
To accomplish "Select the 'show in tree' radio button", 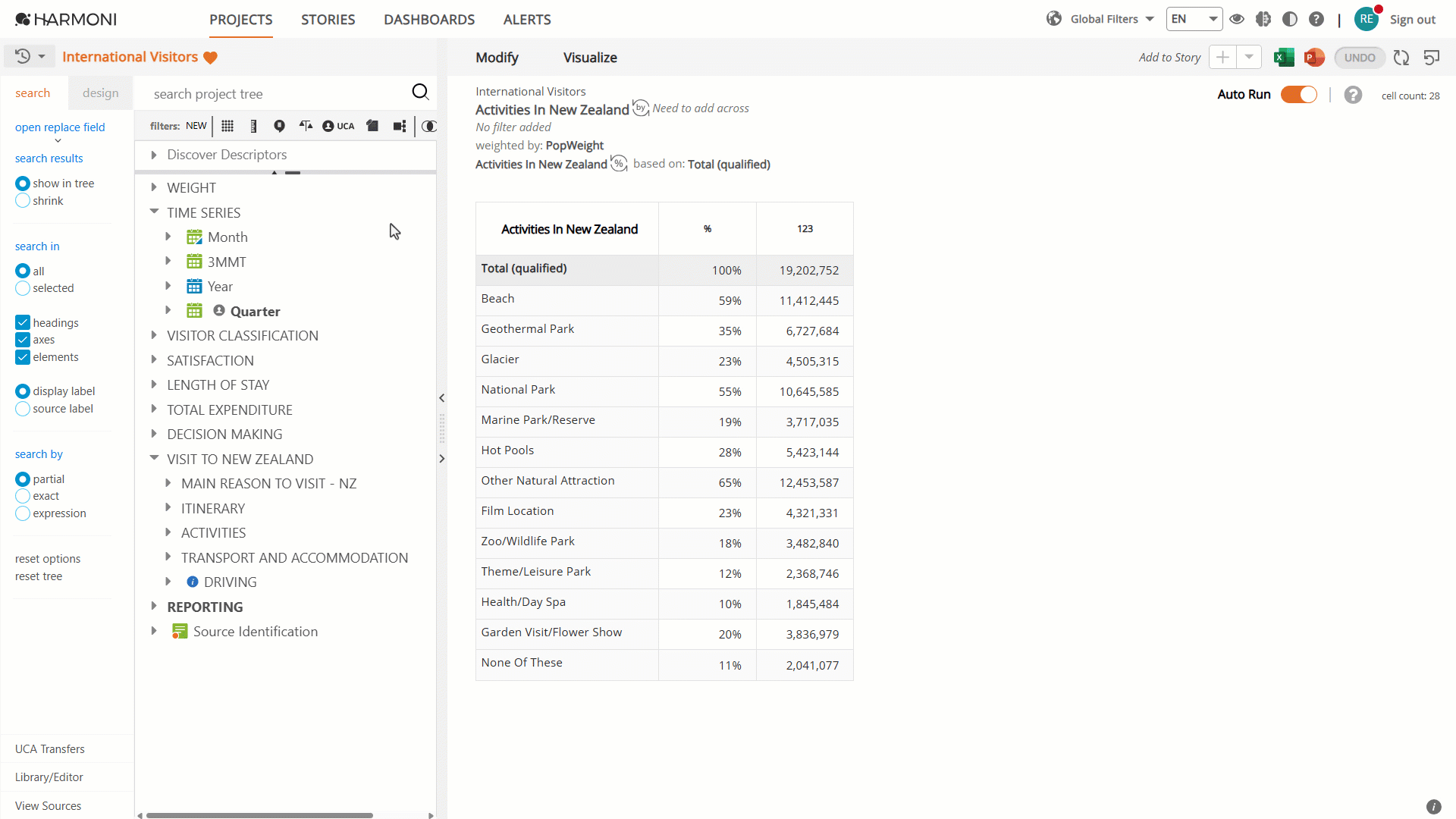I will (23, 184).
